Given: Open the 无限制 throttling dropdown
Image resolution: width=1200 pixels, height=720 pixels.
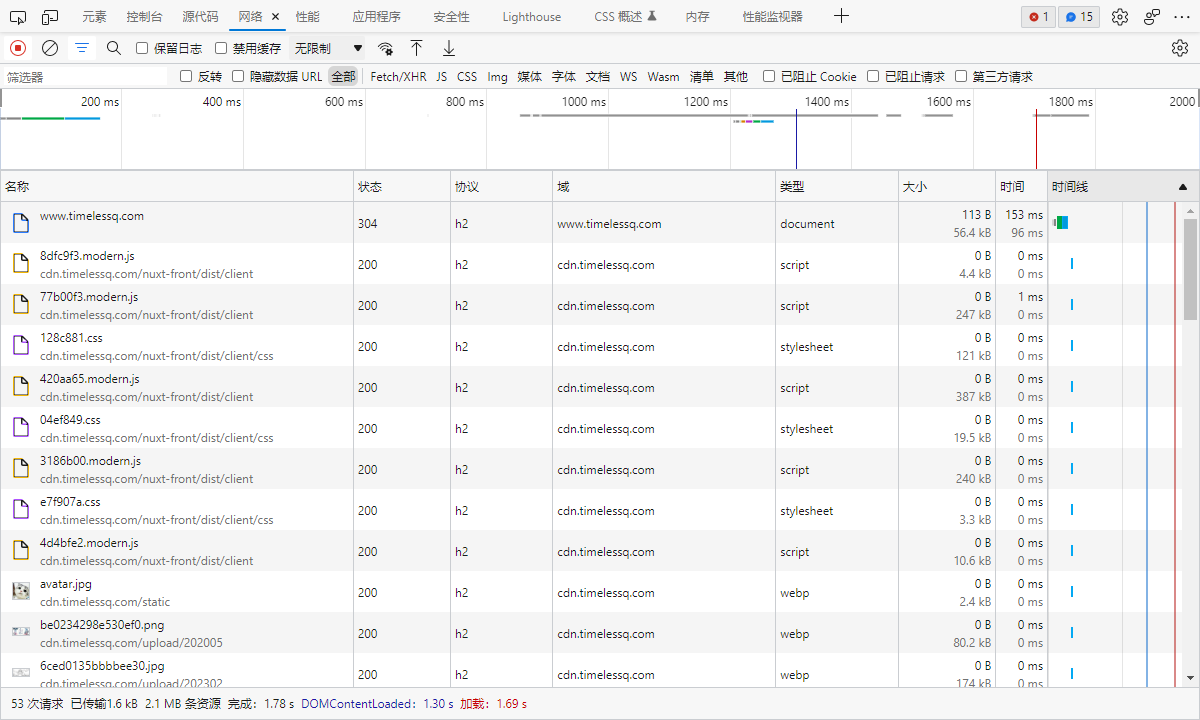Looking at the screenshot, I should point(328,48).
